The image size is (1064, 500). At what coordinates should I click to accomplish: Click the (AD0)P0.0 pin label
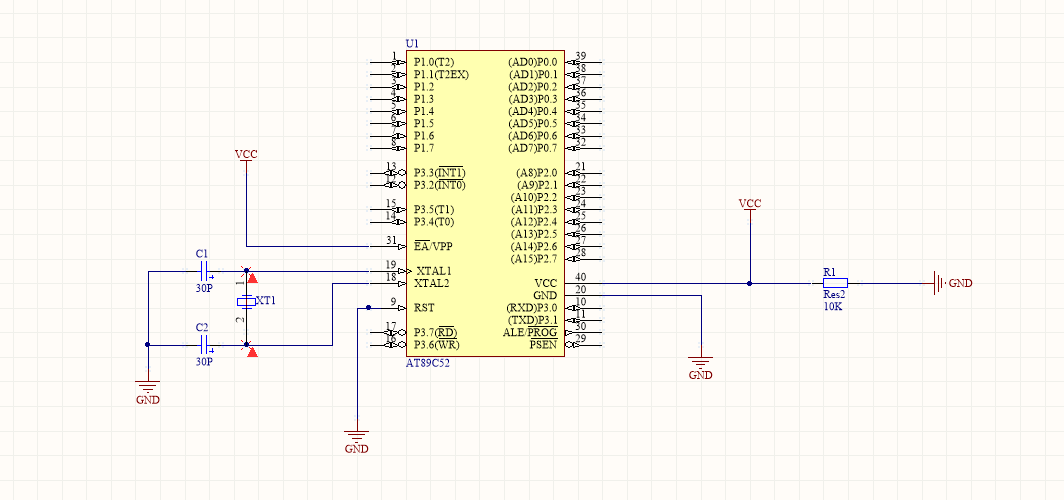tap(533, 62)
